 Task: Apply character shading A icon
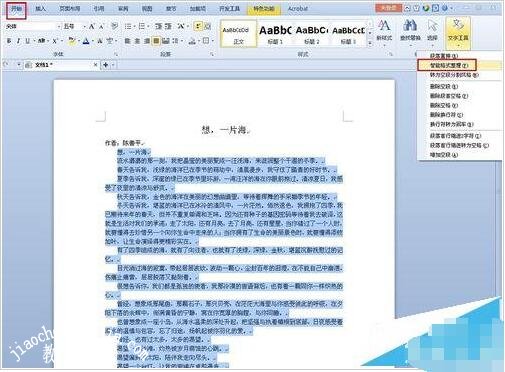(x=100, y=41)
